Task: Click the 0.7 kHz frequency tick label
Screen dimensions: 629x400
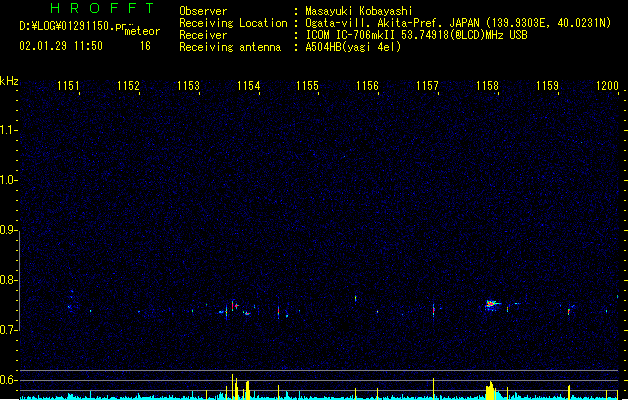Action: point(7,330)
